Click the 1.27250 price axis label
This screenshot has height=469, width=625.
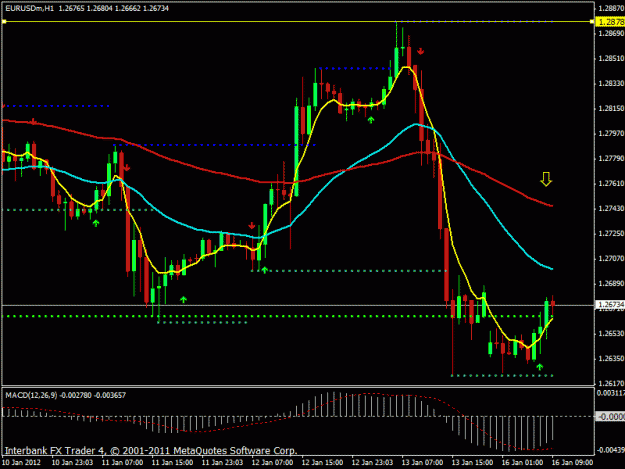click(611, 234)
